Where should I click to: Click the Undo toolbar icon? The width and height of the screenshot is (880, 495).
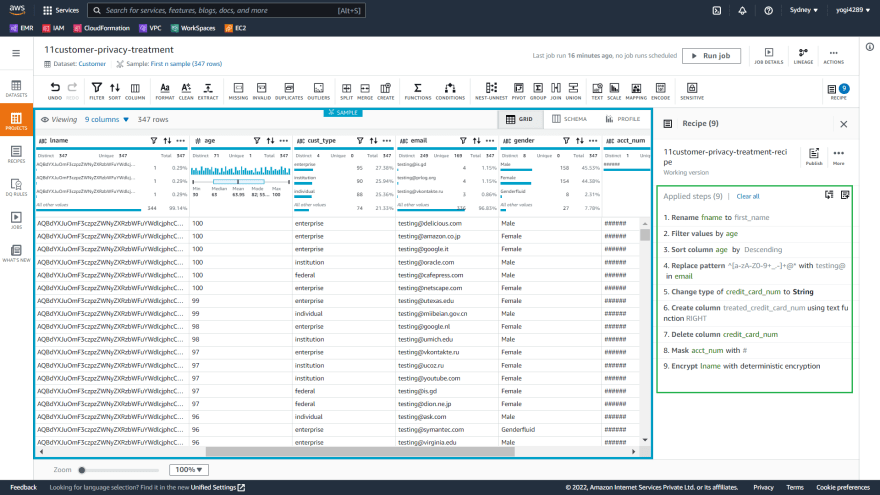(54, 91)
